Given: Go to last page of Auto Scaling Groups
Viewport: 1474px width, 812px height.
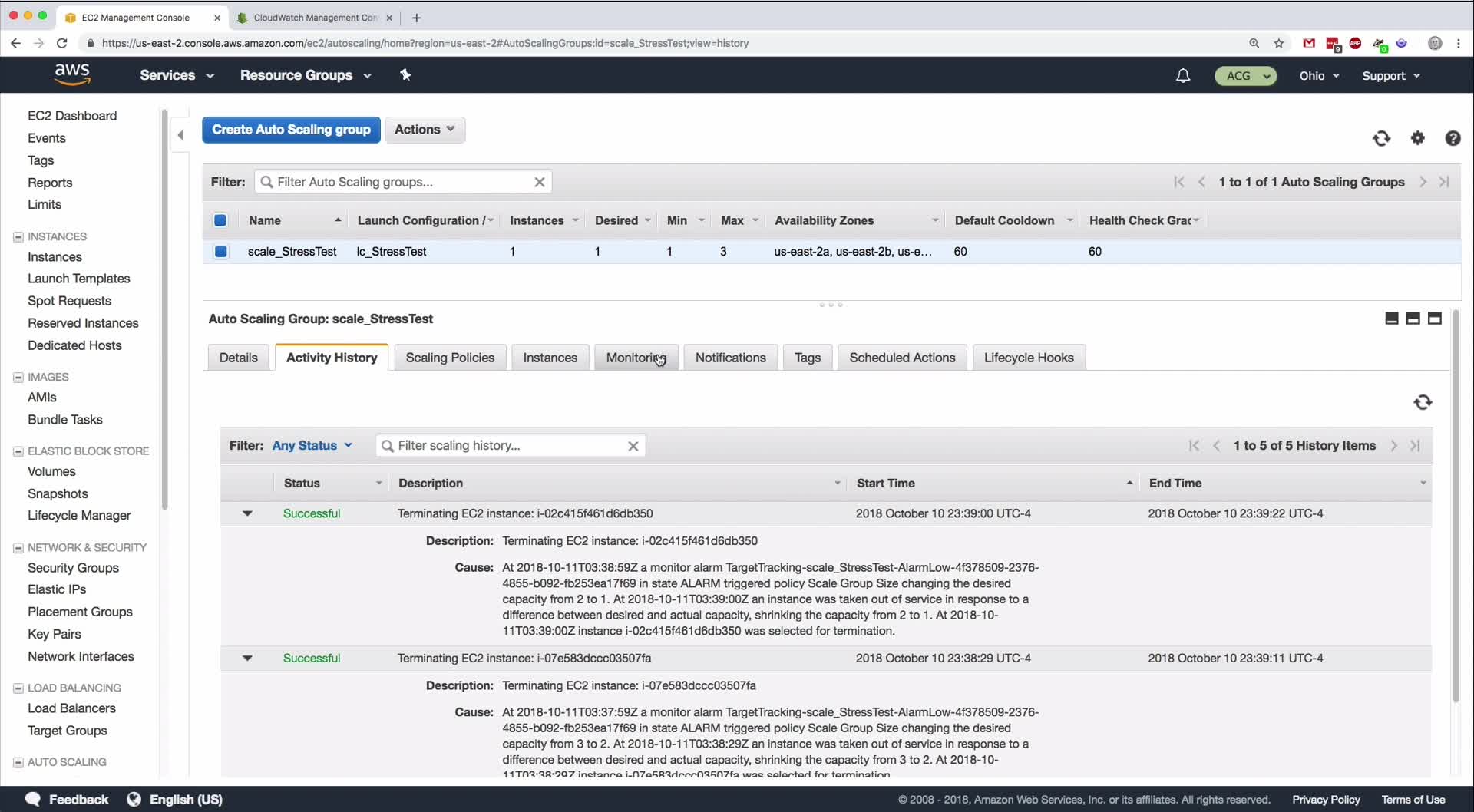Looking at the screenshot, I should 1444,182.
